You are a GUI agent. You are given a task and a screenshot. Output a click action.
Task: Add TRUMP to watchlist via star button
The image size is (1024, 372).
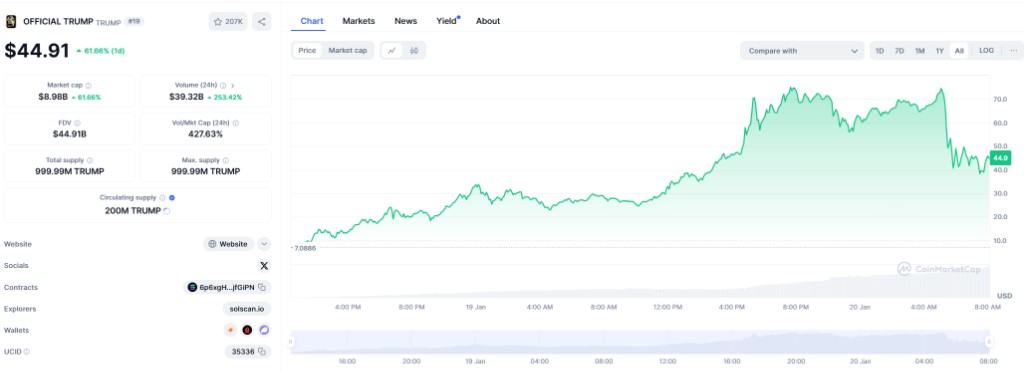(228, 22)
